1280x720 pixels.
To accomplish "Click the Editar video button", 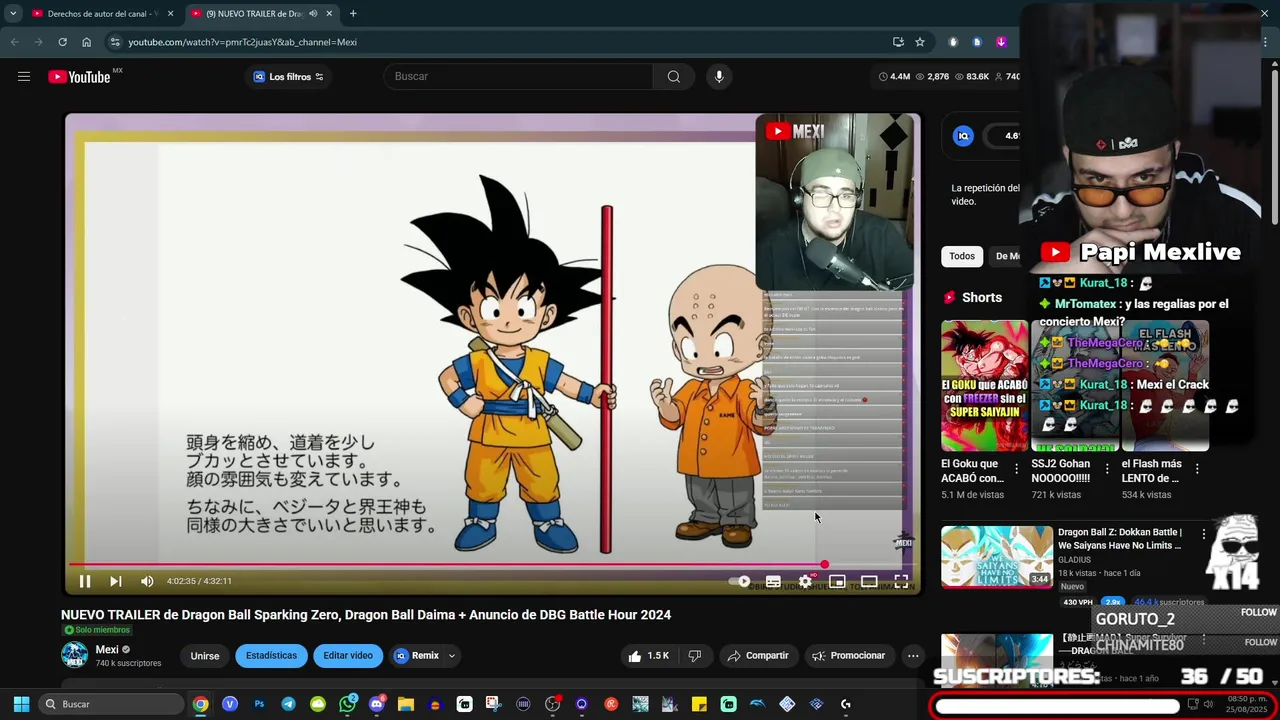I will coord(348,656).
